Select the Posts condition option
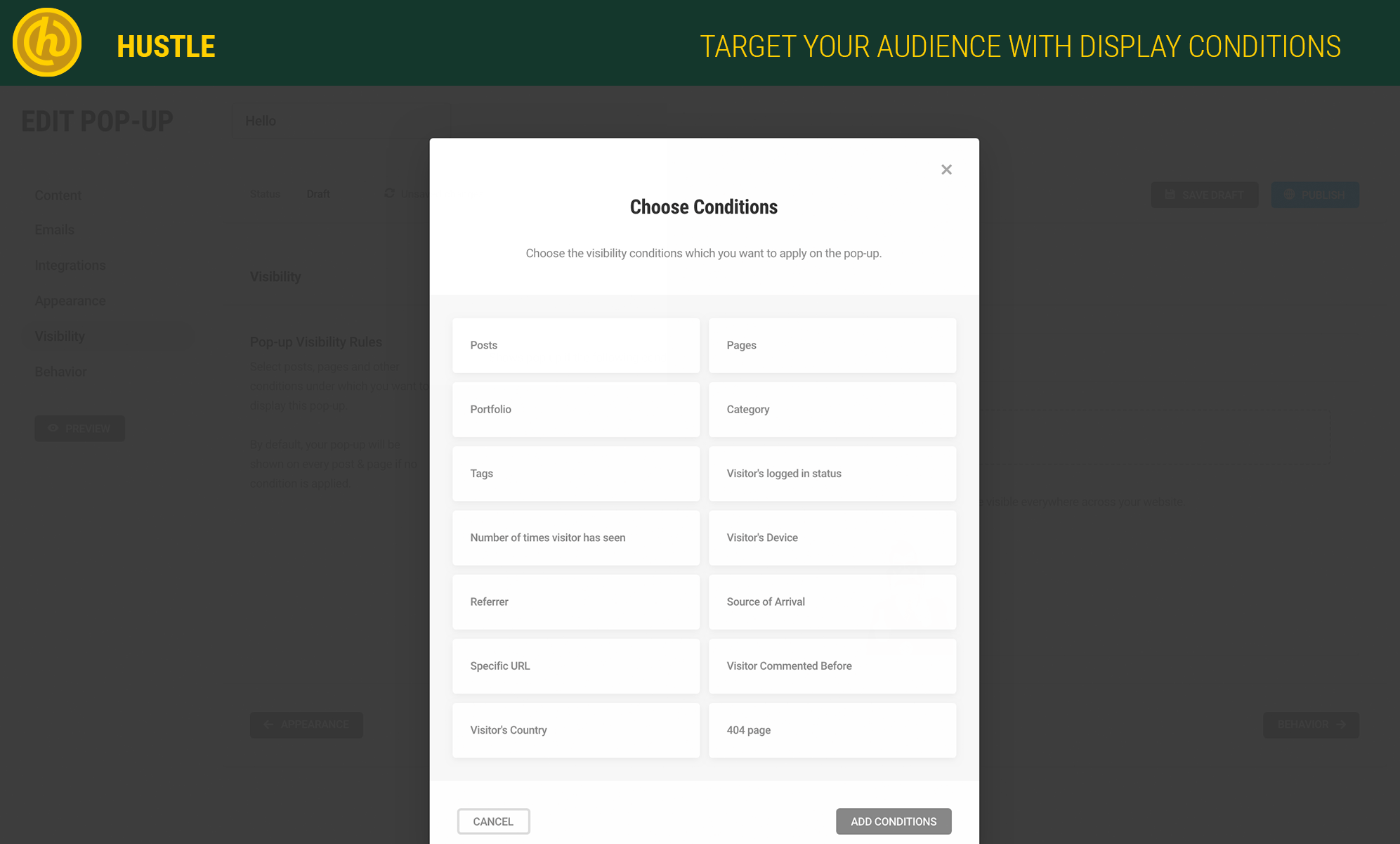Image resolution: width=1400 pixels, height=844 pixels. click(x=575, y=345)
